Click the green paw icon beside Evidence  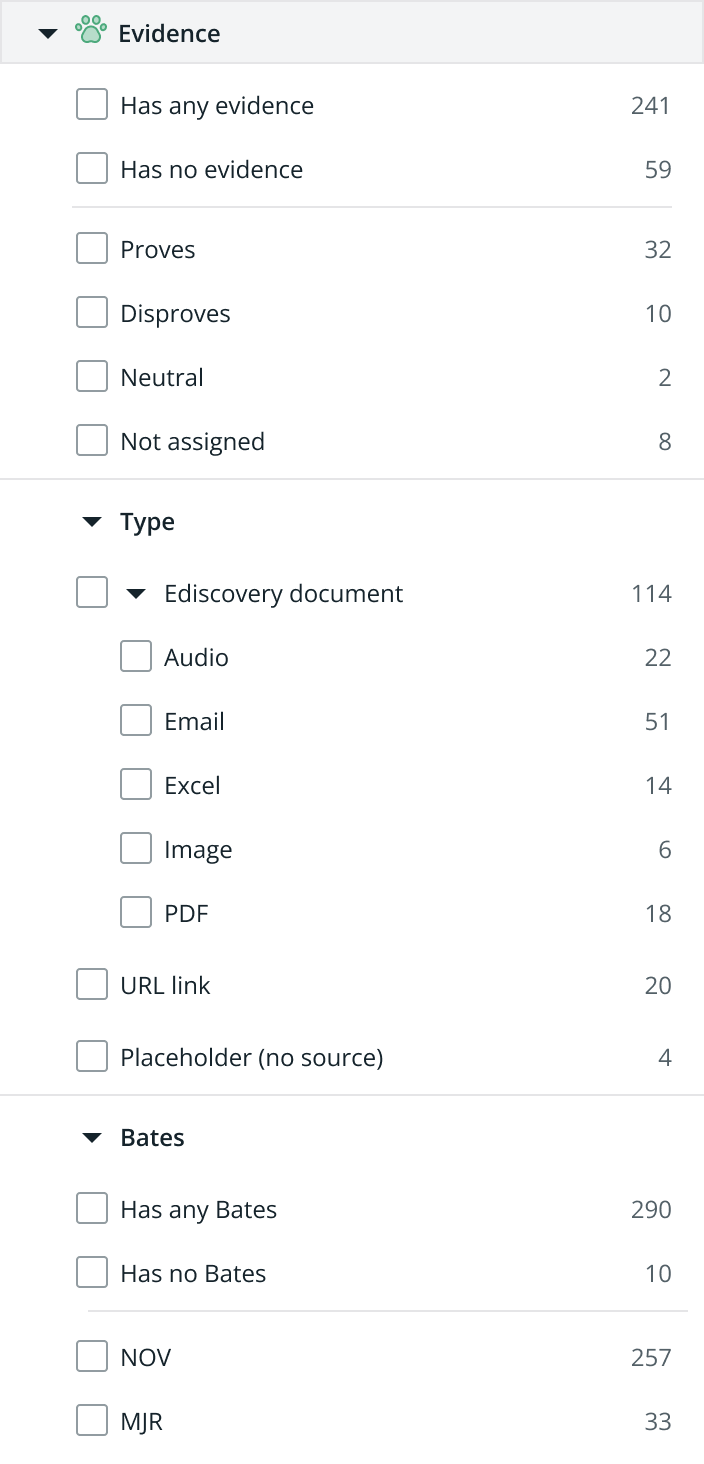coord(91,31)
